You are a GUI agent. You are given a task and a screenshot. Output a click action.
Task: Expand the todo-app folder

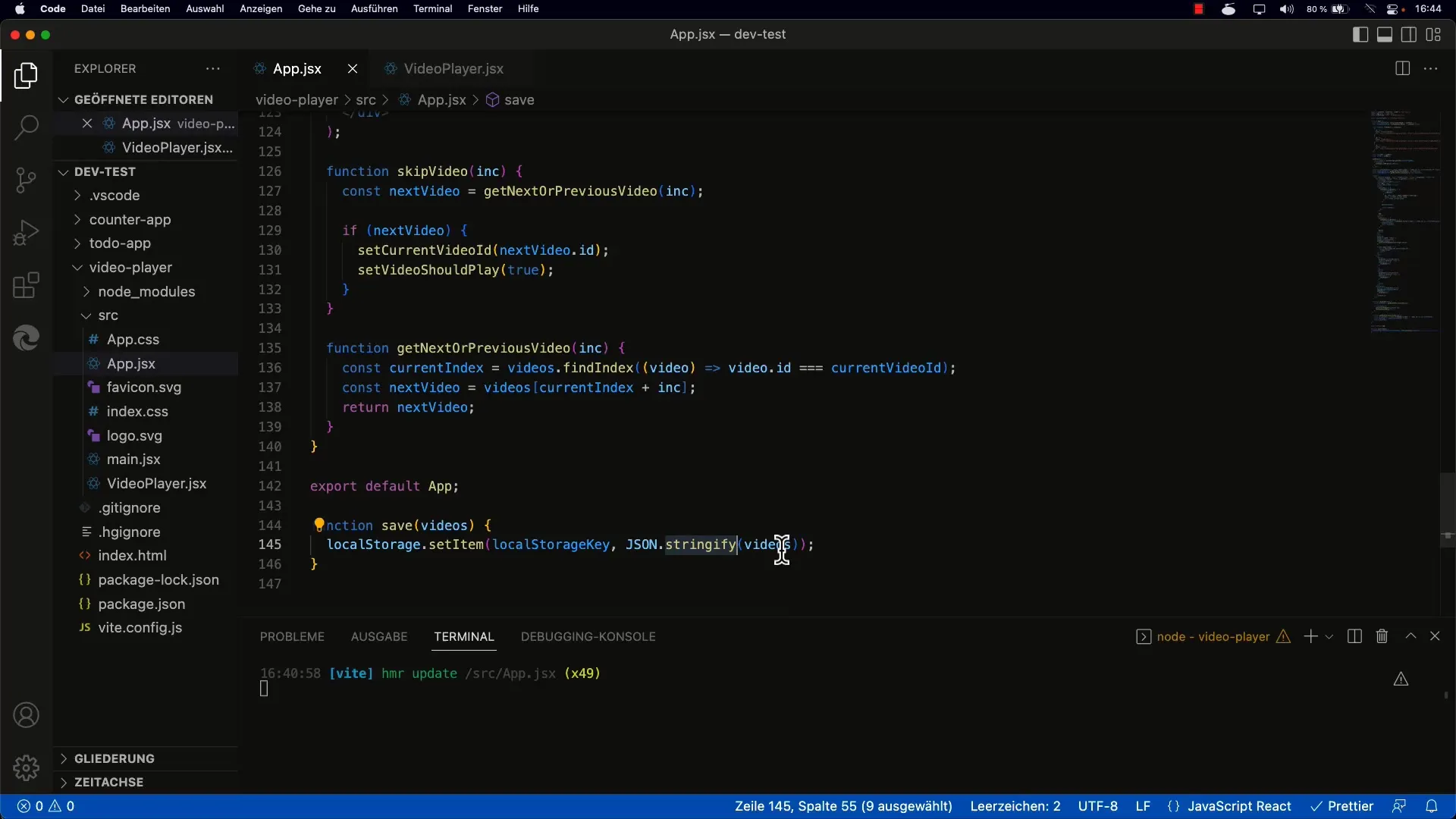click(120, 243)
